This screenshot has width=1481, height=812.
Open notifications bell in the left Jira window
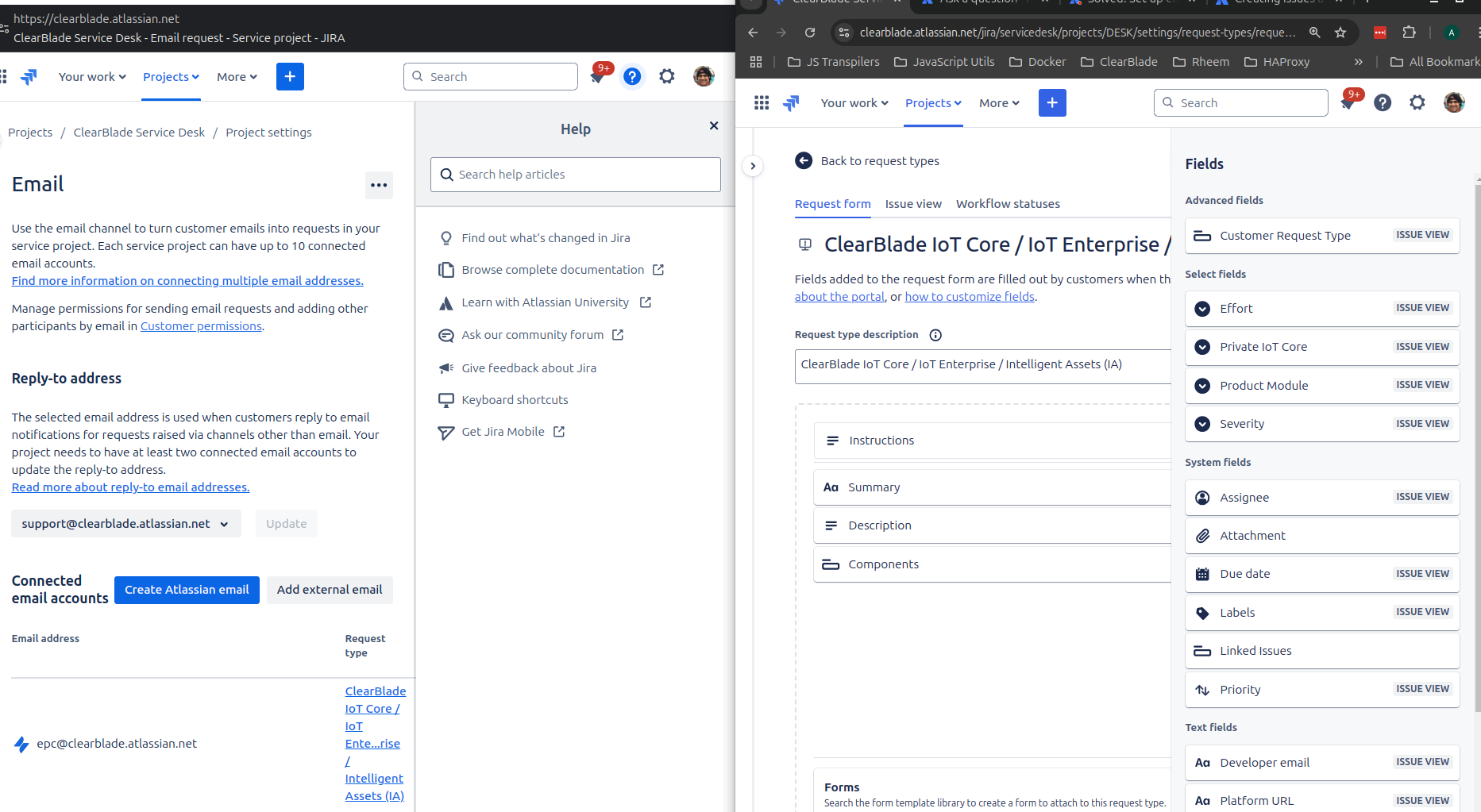(598, 76)
